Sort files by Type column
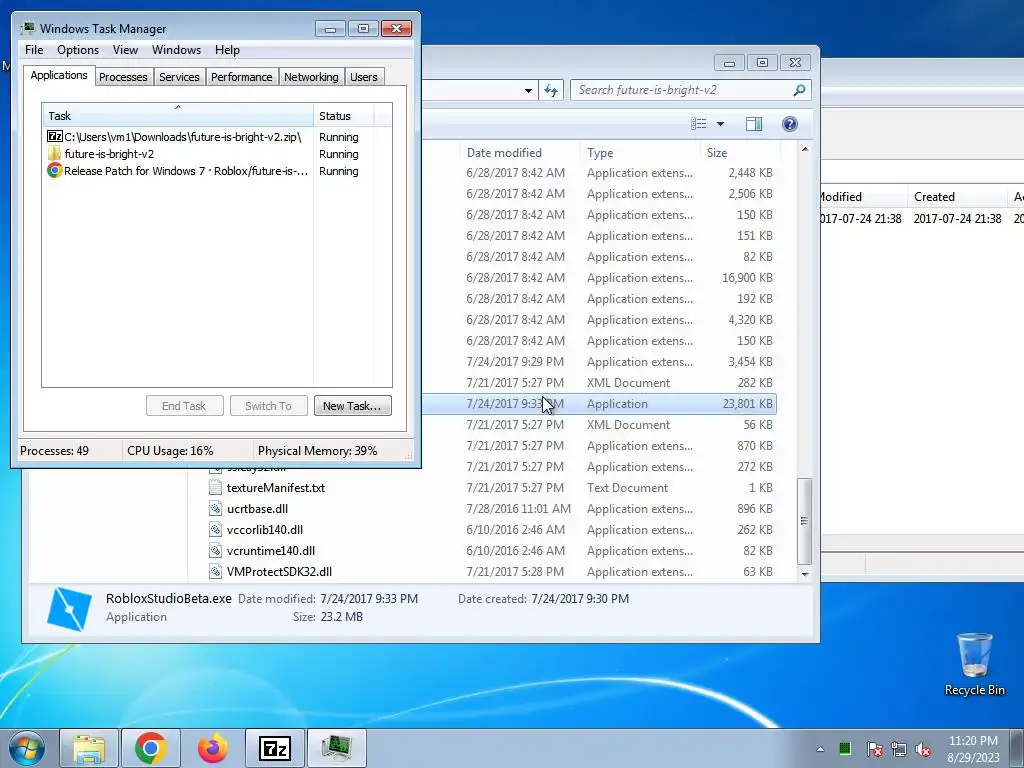 coord(640,153)
